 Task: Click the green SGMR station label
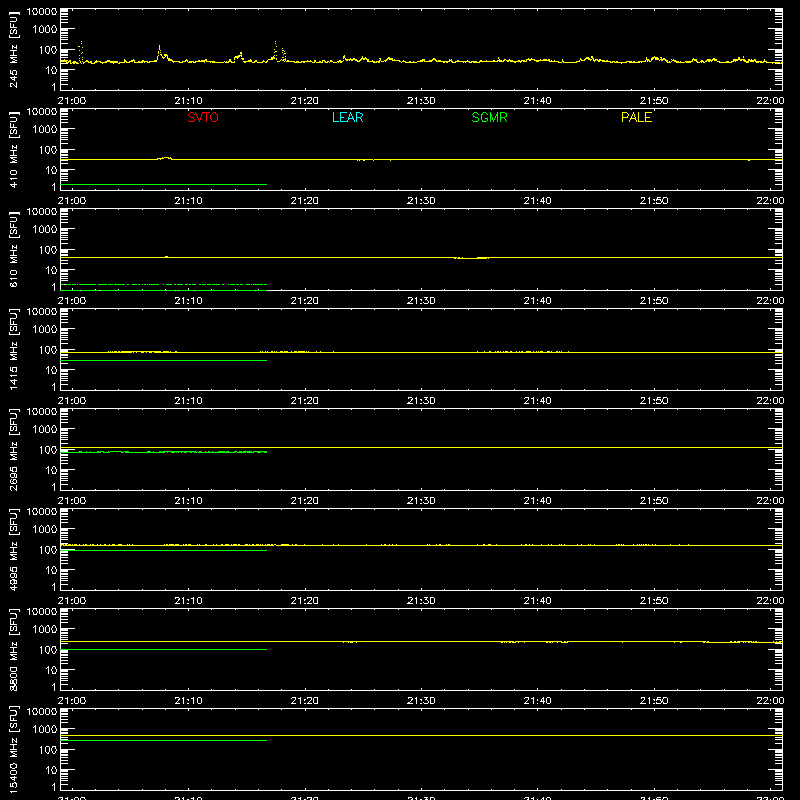coord(489,117)
